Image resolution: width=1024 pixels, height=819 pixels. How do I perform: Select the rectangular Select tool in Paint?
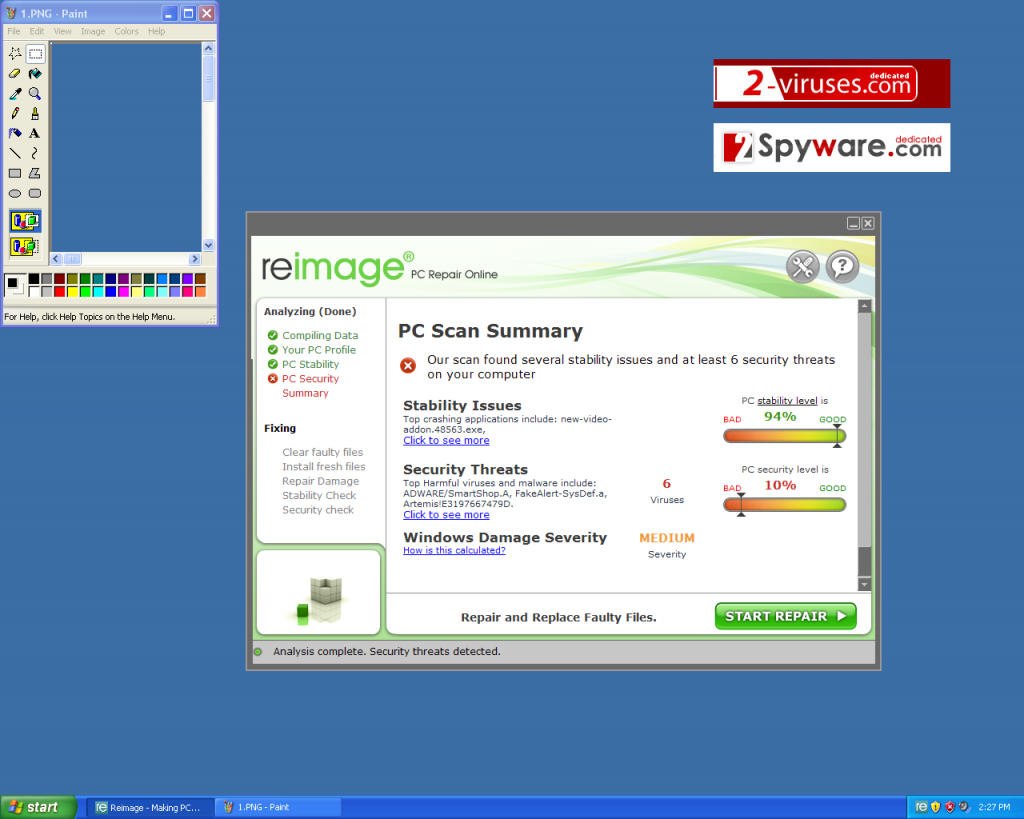tap(35, 54)
